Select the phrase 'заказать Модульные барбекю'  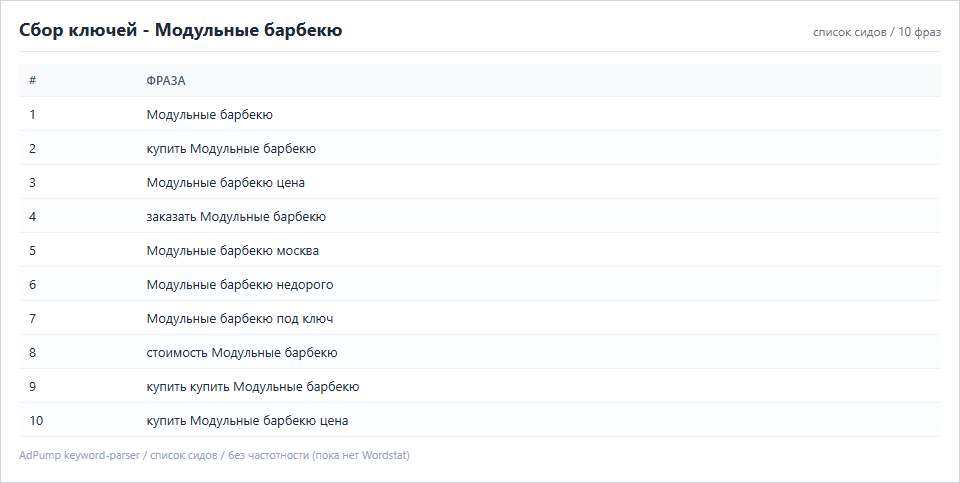point(236,217)
